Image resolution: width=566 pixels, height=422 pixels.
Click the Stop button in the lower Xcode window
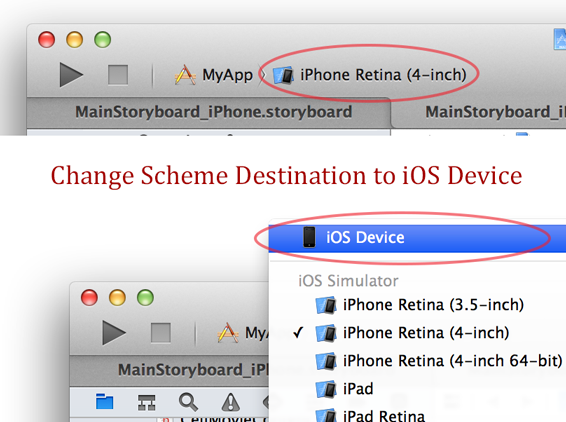coord(161,332)
